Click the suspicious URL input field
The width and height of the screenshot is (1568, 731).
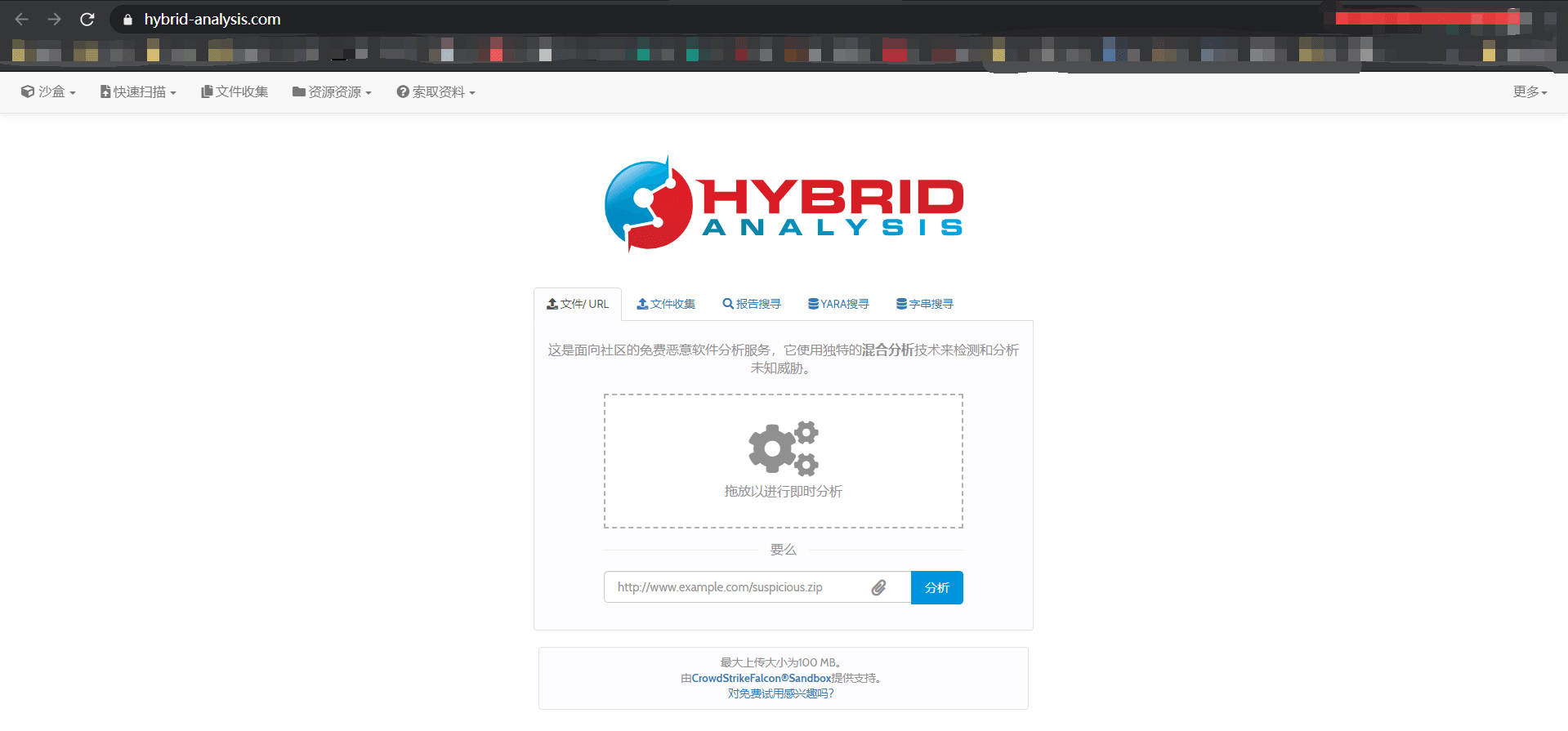735,587
